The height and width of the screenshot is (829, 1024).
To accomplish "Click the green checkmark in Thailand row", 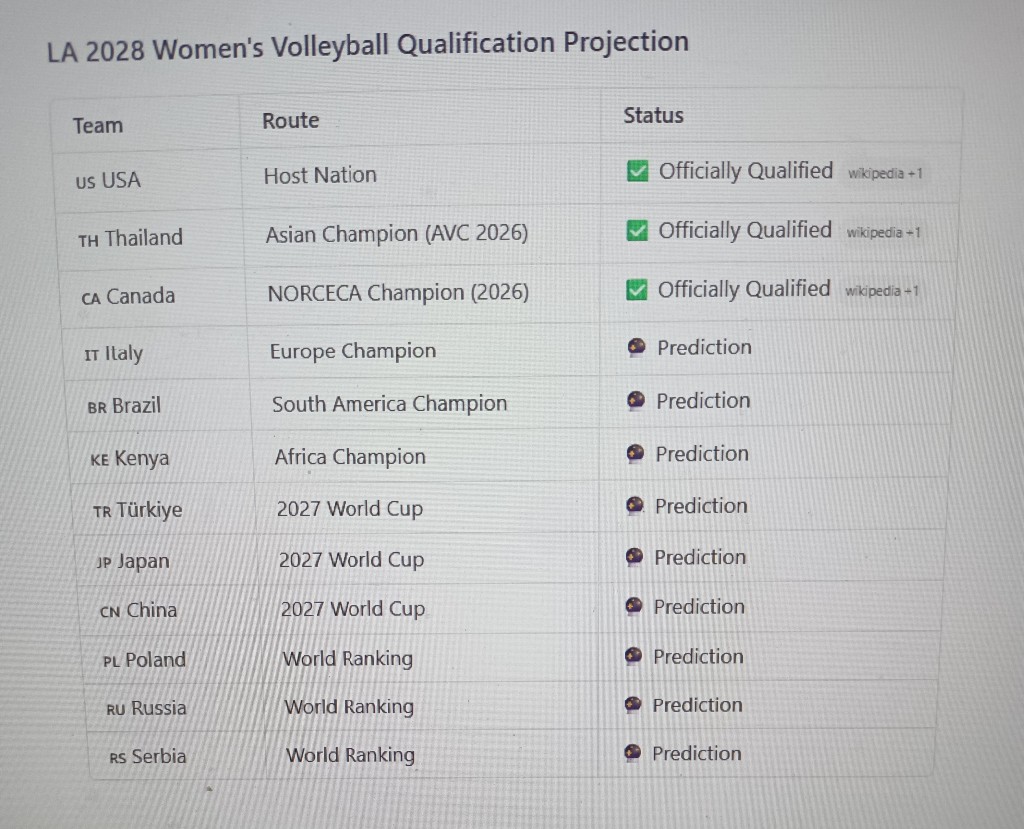I will tap(637, 231).
